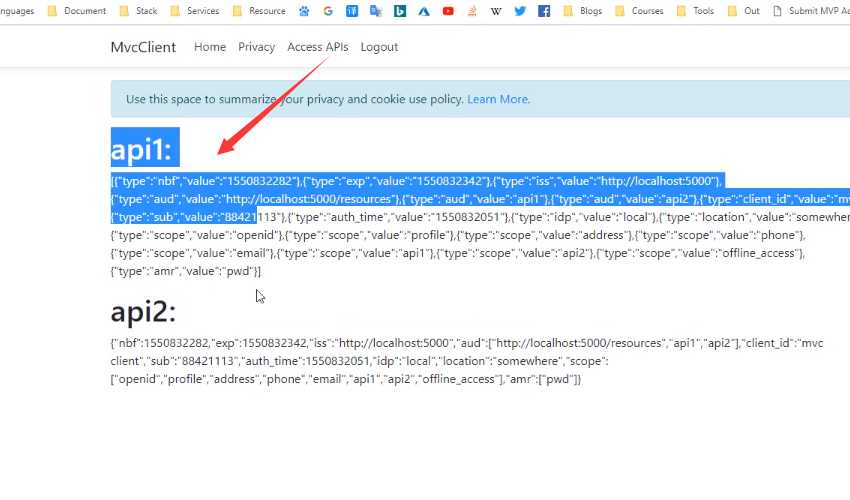The image size is (850, 500).
Task: Open the Twitter bookmark icon
Action: point(520,11)
